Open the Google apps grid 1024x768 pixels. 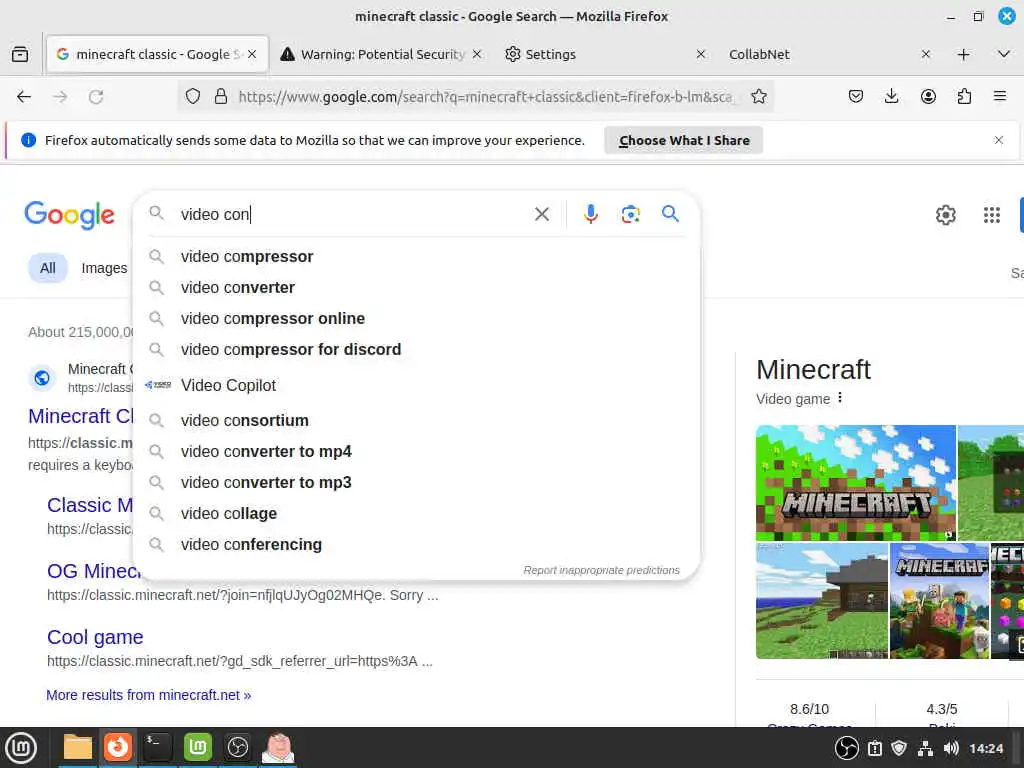[x=992, y=215]
